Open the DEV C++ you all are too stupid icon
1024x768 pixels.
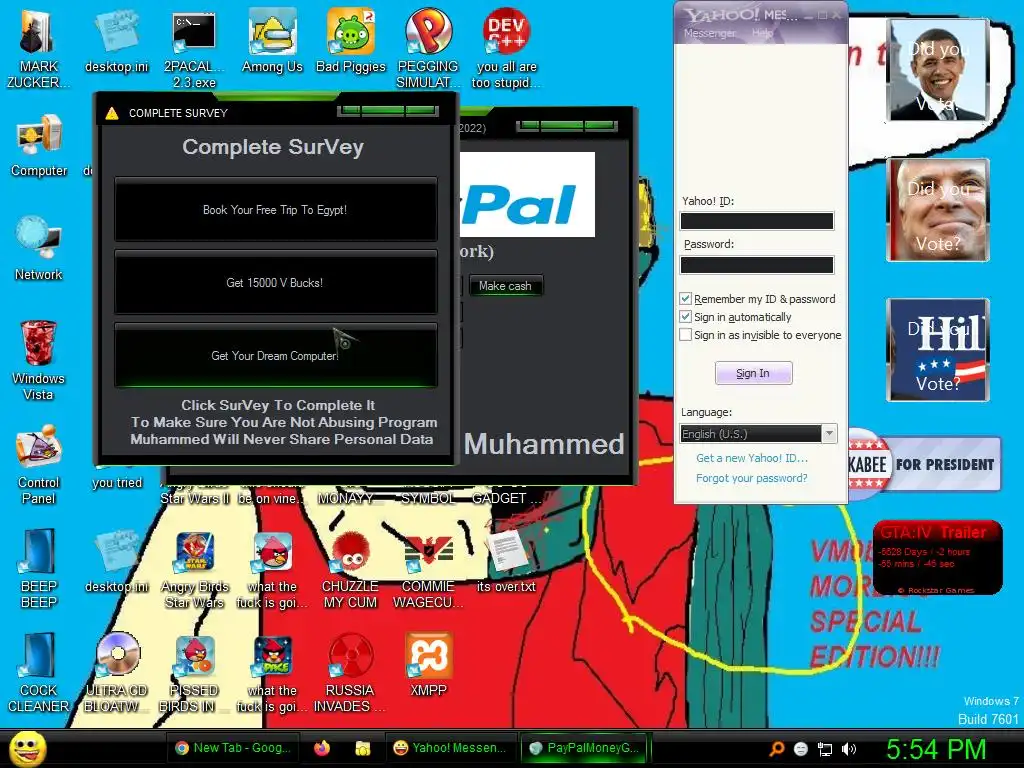(x=507, y=49)
